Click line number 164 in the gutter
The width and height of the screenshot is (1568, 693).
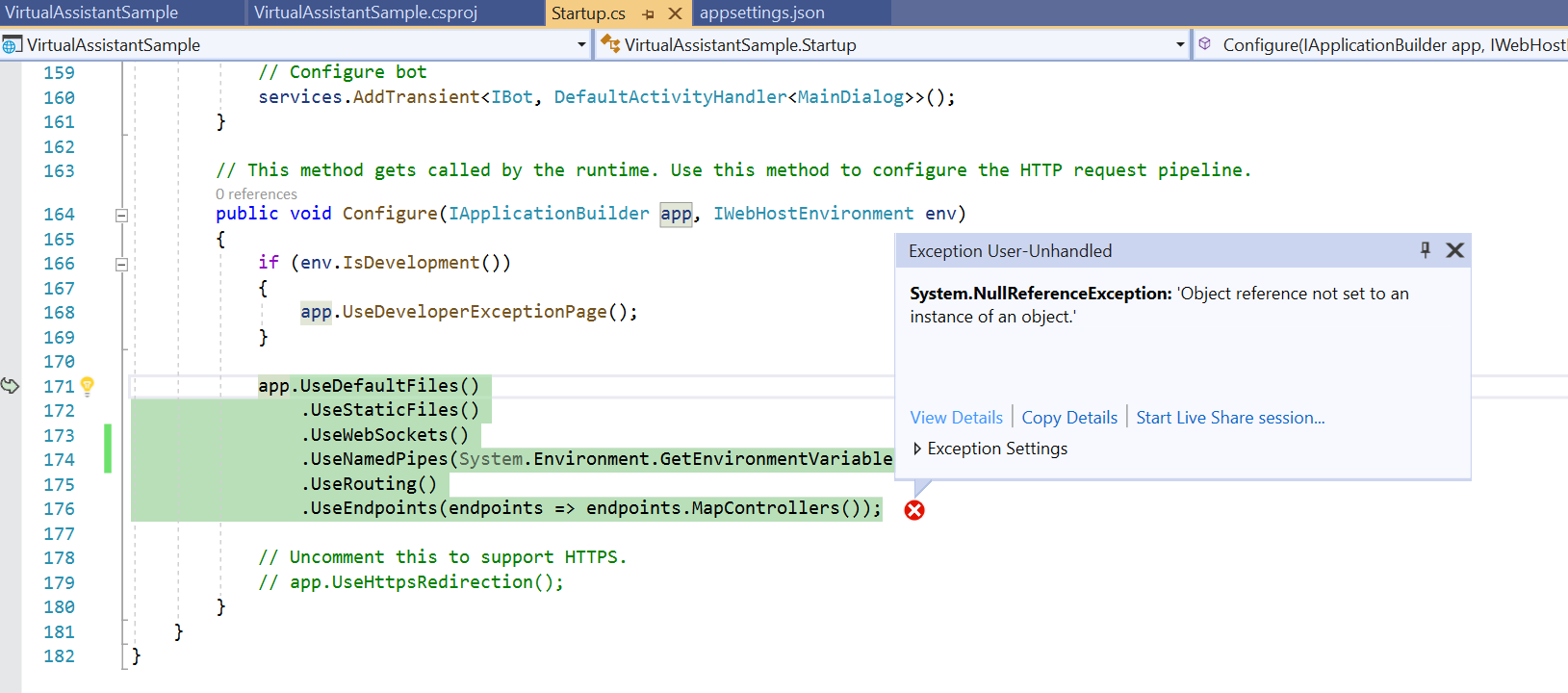59,214
